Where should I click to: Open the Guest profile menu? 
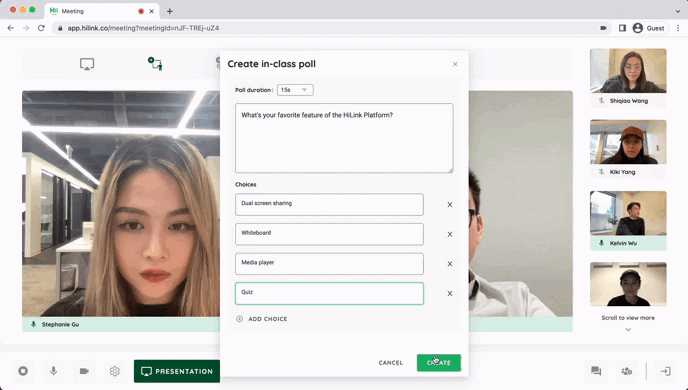[x=650, y=28]
